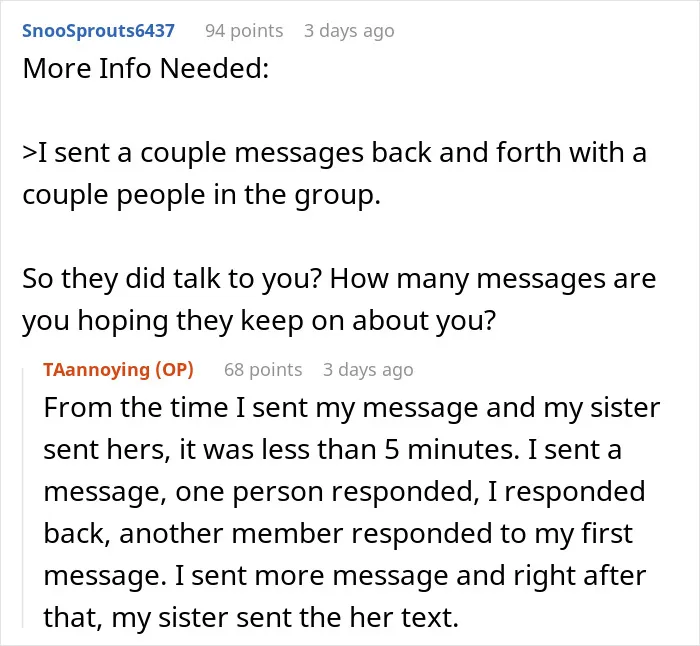Image resolution: width=700 pixels, height=646 pixels.
Task: Click the quoted line starting >I sent a couple
Action: pos(334,153)
